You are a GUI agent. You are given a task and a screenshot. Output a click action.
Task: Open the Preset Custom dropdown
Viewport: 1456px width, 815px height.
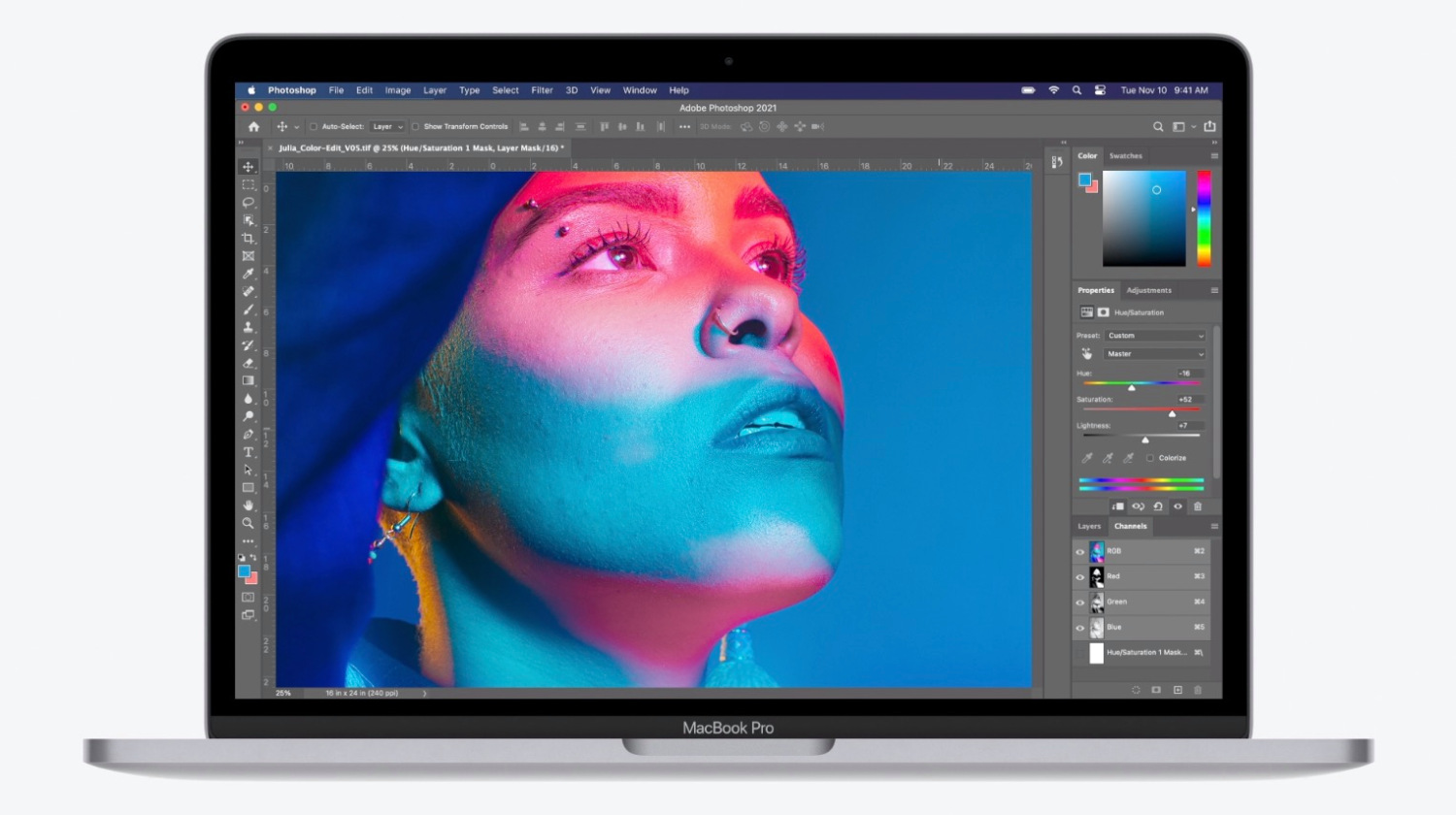pyautogui.click(x=1155, y=336)
